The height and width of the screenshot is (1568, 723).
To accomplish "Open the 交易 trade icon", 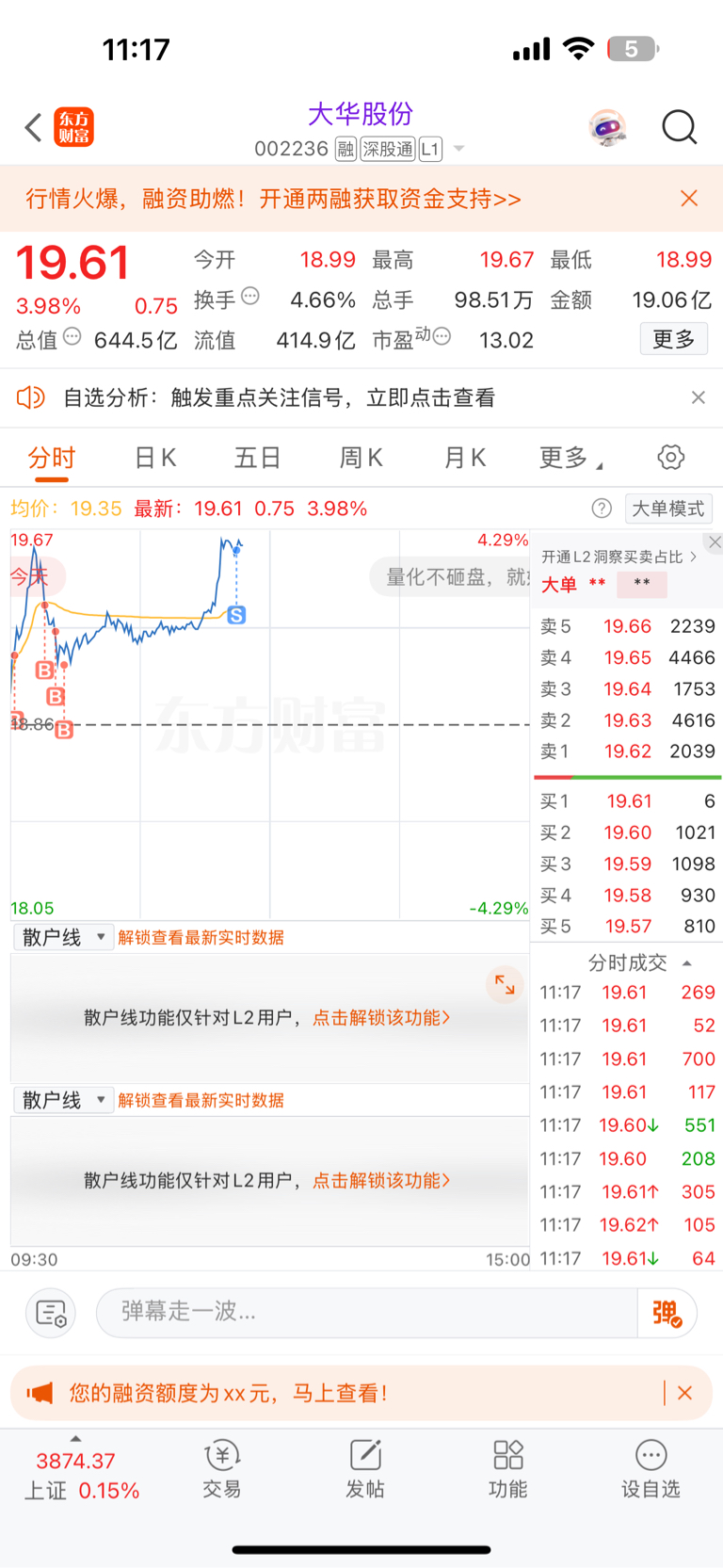I will [x=222, y=1469].
